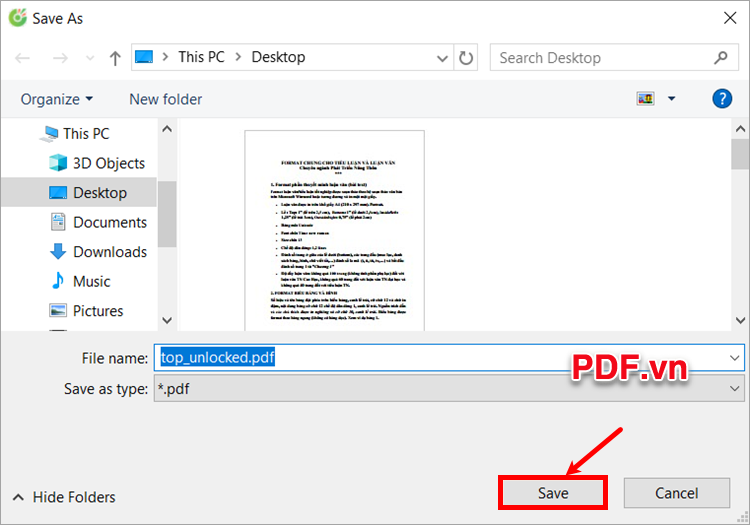The height and width of the screenshot is (525, 750).
Task: Open the File name dropdown arrow
Action: click(735, 358)
